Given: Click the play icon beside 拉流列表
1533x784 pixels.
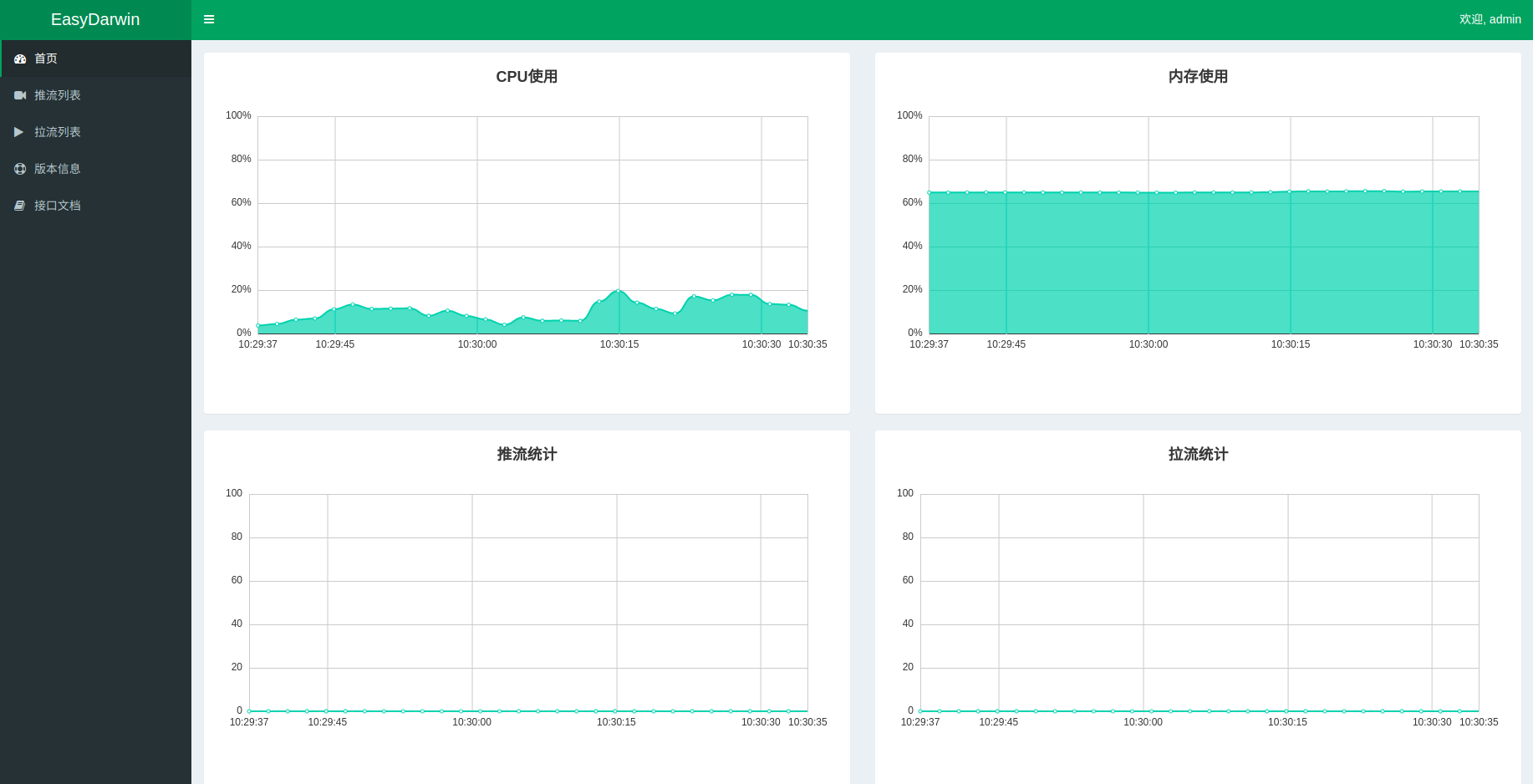Looking at the screenshot, I should pyautogui.click(x=18, y=132).
